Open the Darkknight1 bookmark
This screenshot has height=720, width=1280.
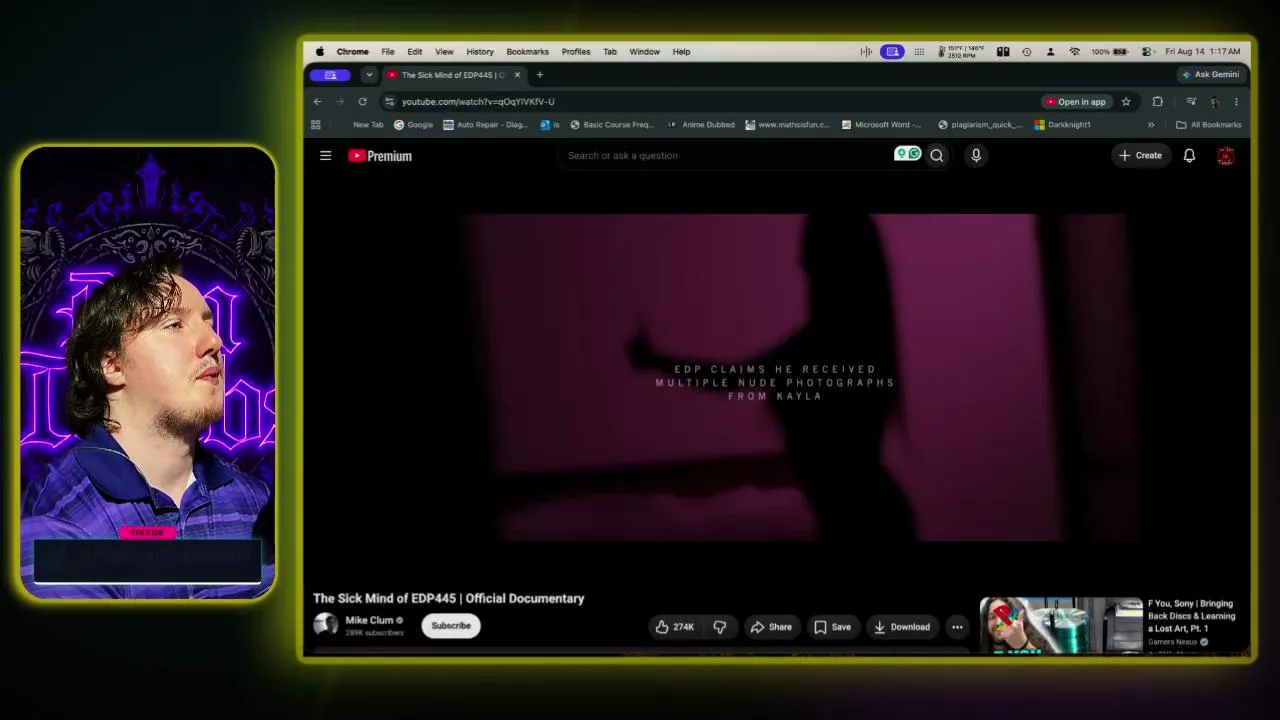pyautogui.click(x=1062, y=125)
